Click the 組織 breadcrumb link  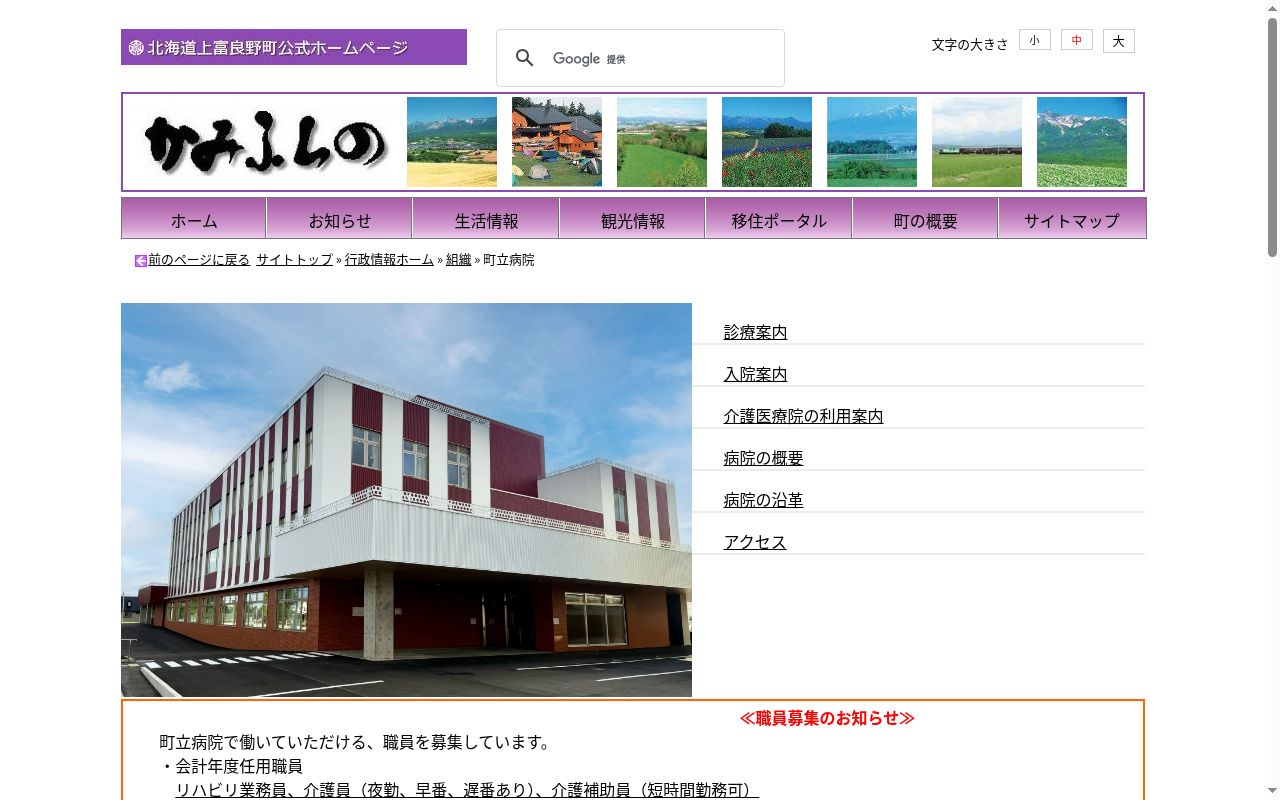pos(458,260)
